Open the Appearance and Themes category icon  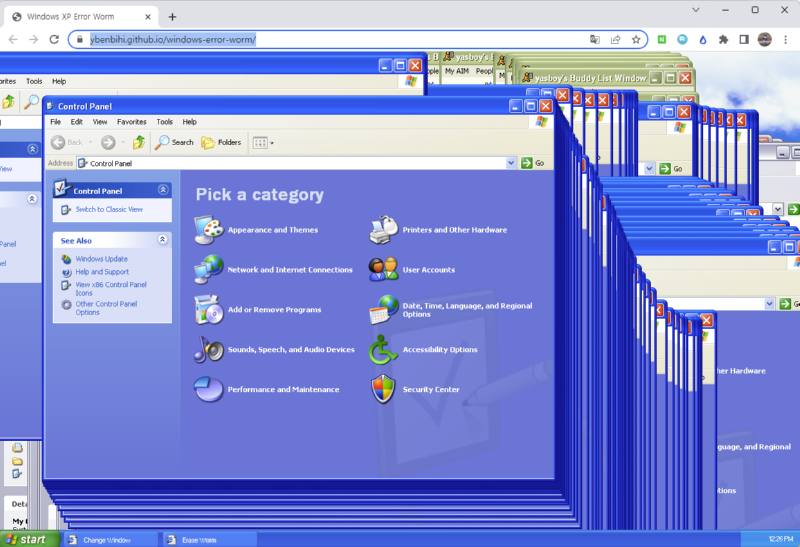[x=209, y=230]
